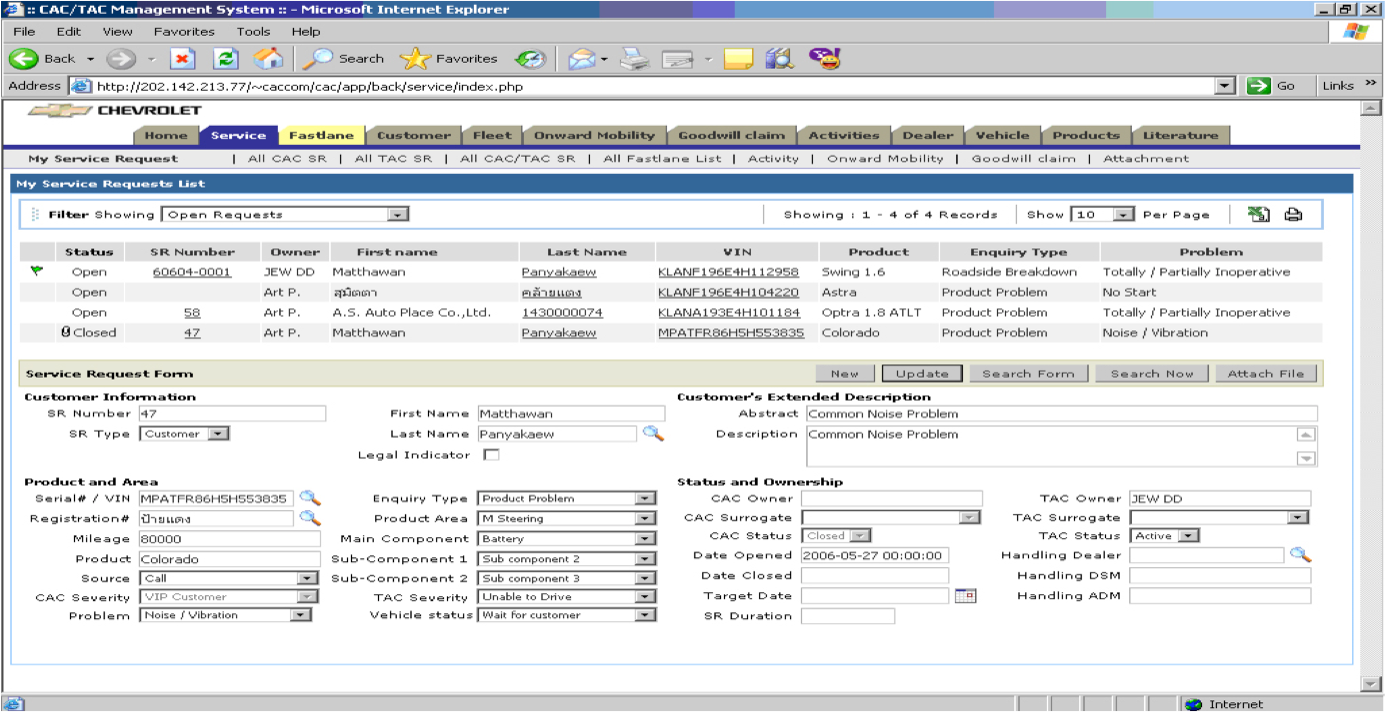This screenshot has width=1396, height=712.
Task: Launch the Yahoo Messenger smiley icon
Action: click(825, 58)
